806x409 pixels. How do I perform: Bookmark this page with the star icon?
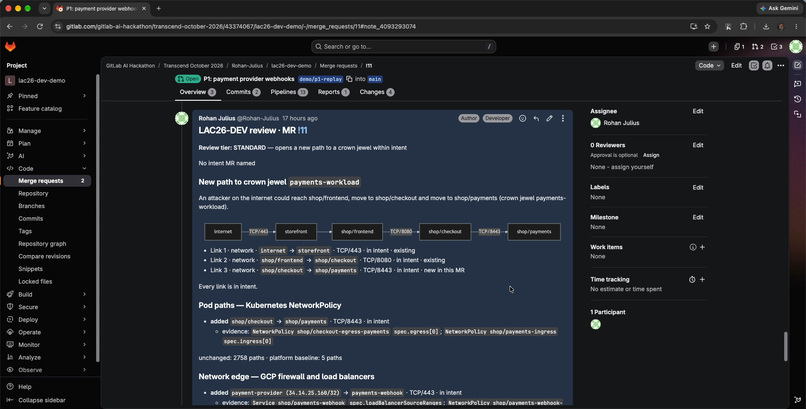707,26
